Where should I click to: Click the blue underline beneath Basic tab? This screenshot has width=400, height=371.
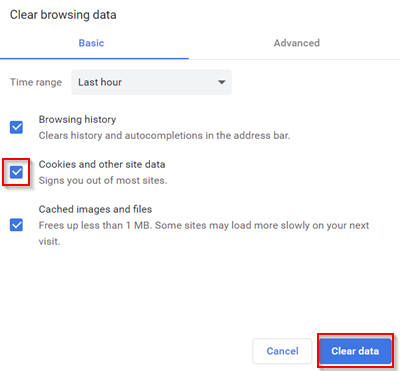coord(94,59)
